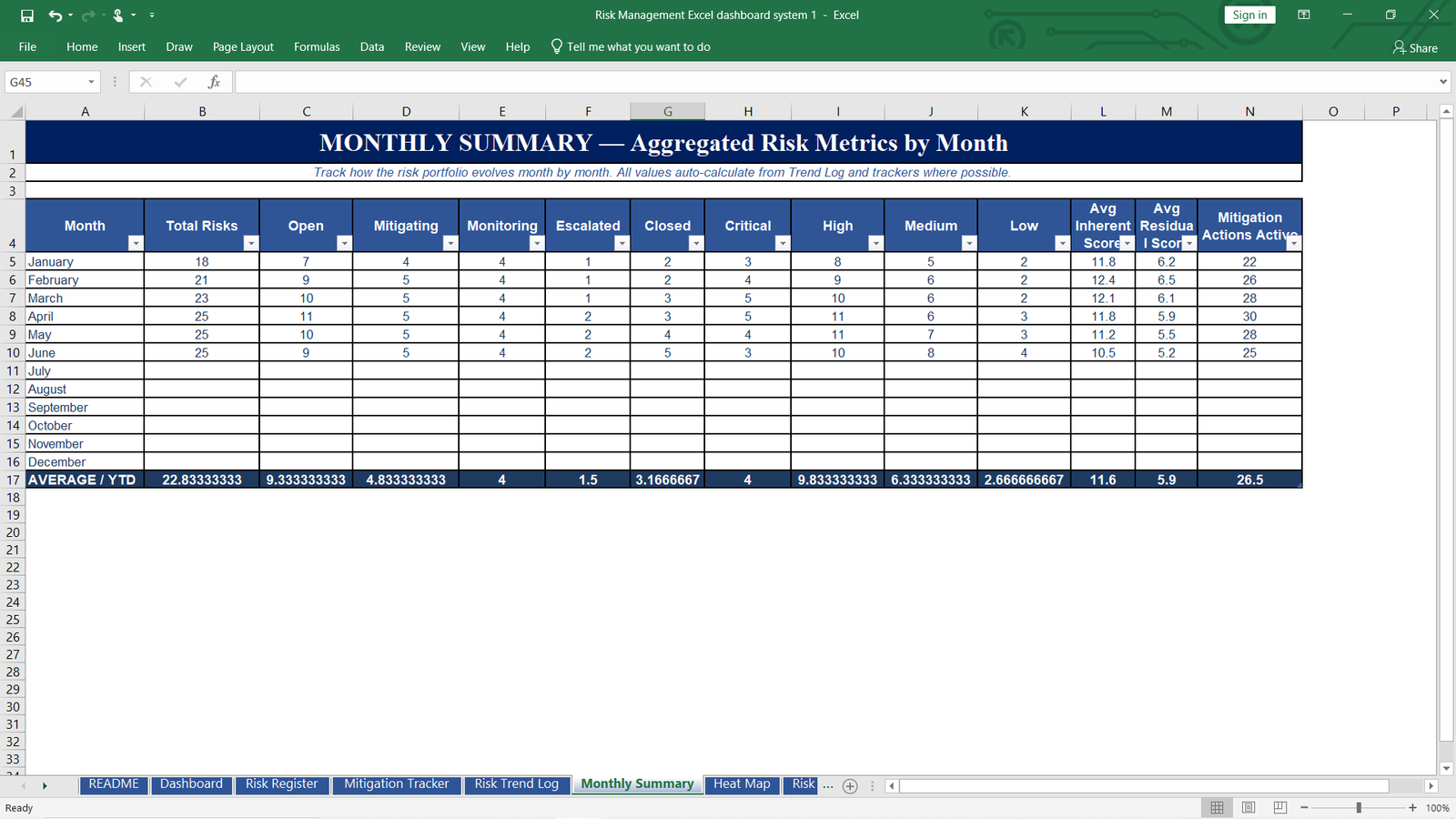Open the Home ribbon tab

click(82, 46)
